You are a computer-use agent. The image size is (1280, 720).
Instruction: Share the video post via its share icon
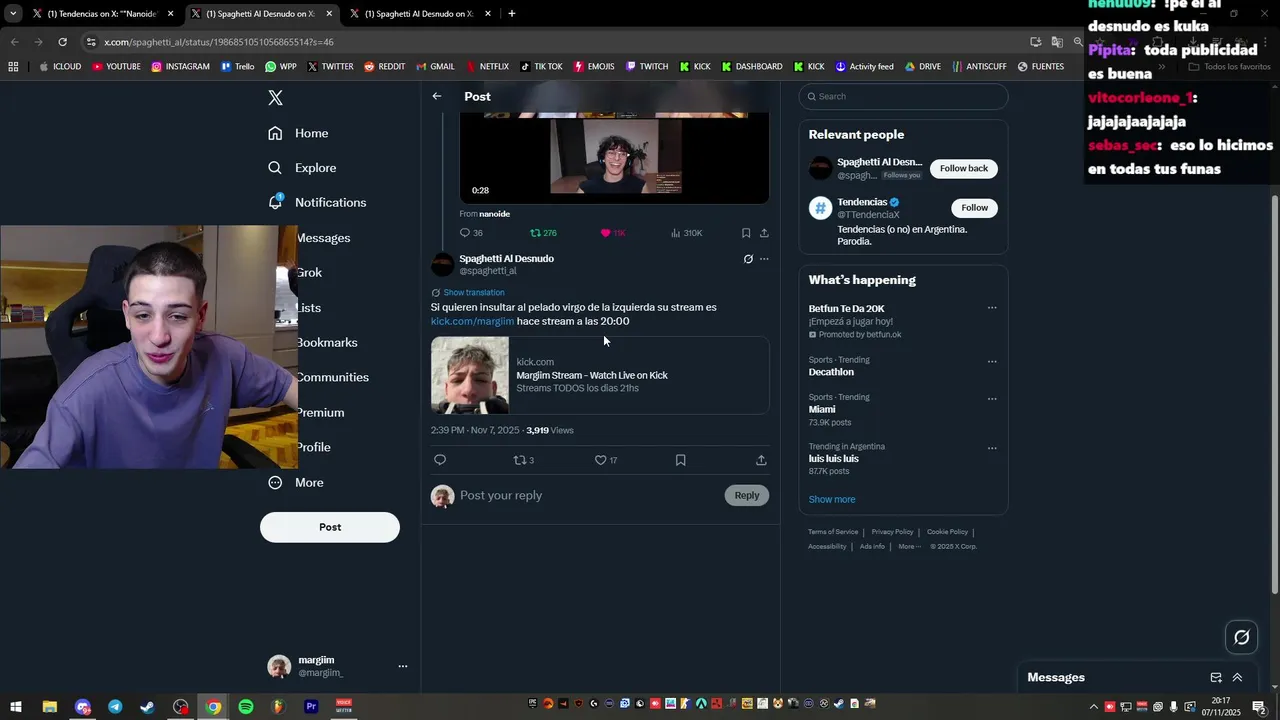(x=764, y=233)
